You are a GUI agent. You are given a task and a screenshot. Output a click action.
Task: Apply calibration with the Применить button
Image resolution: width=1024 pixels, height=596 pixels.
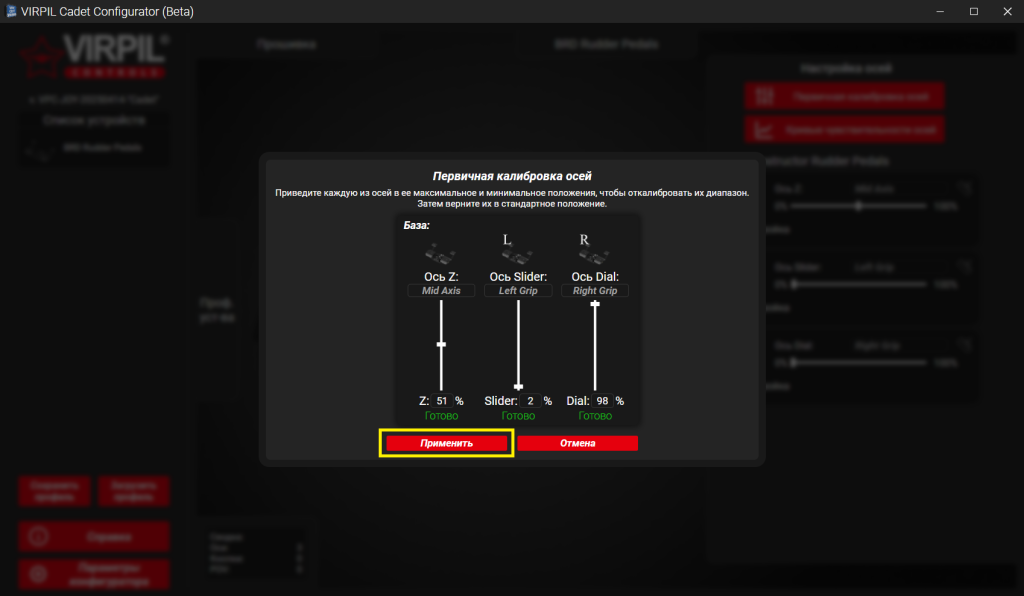point(446,443)
